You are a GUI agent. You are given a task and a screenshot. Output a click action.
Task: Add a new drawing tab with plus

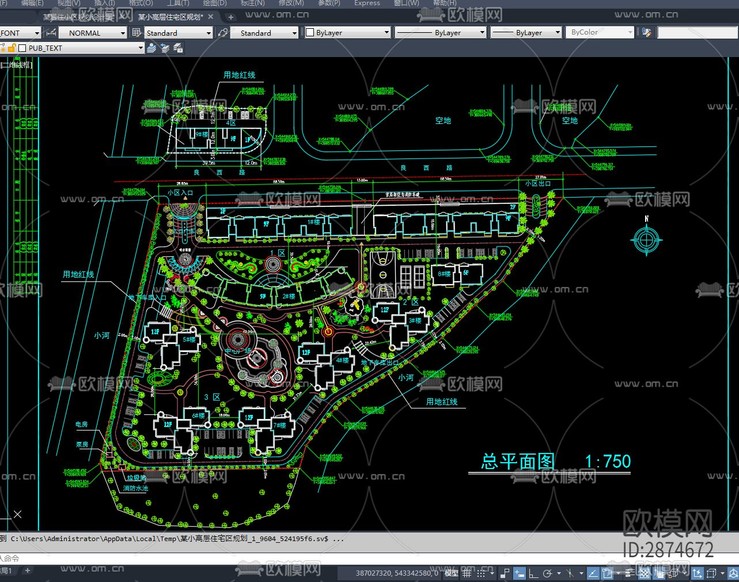230,17
